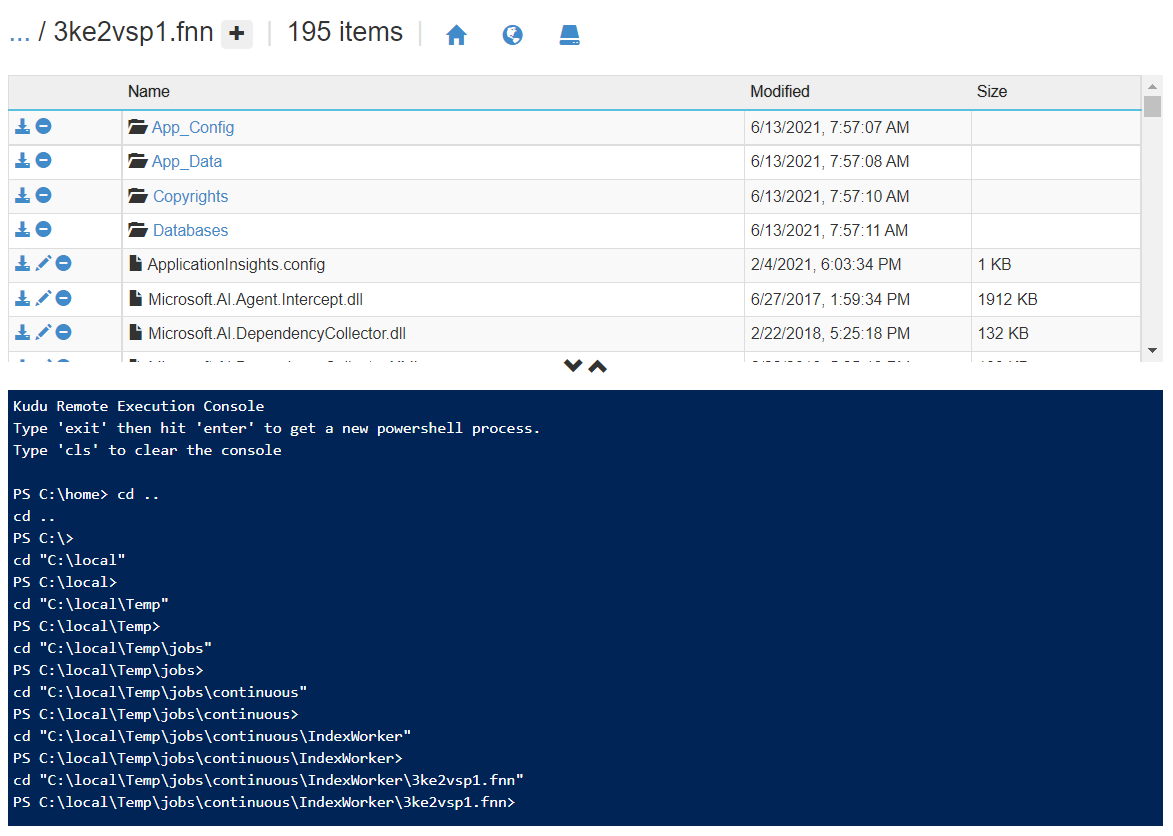Navigate up using the breadcrumb ellipsis
This screenshot has height=836, width=1173.
(x=23, y=31)
